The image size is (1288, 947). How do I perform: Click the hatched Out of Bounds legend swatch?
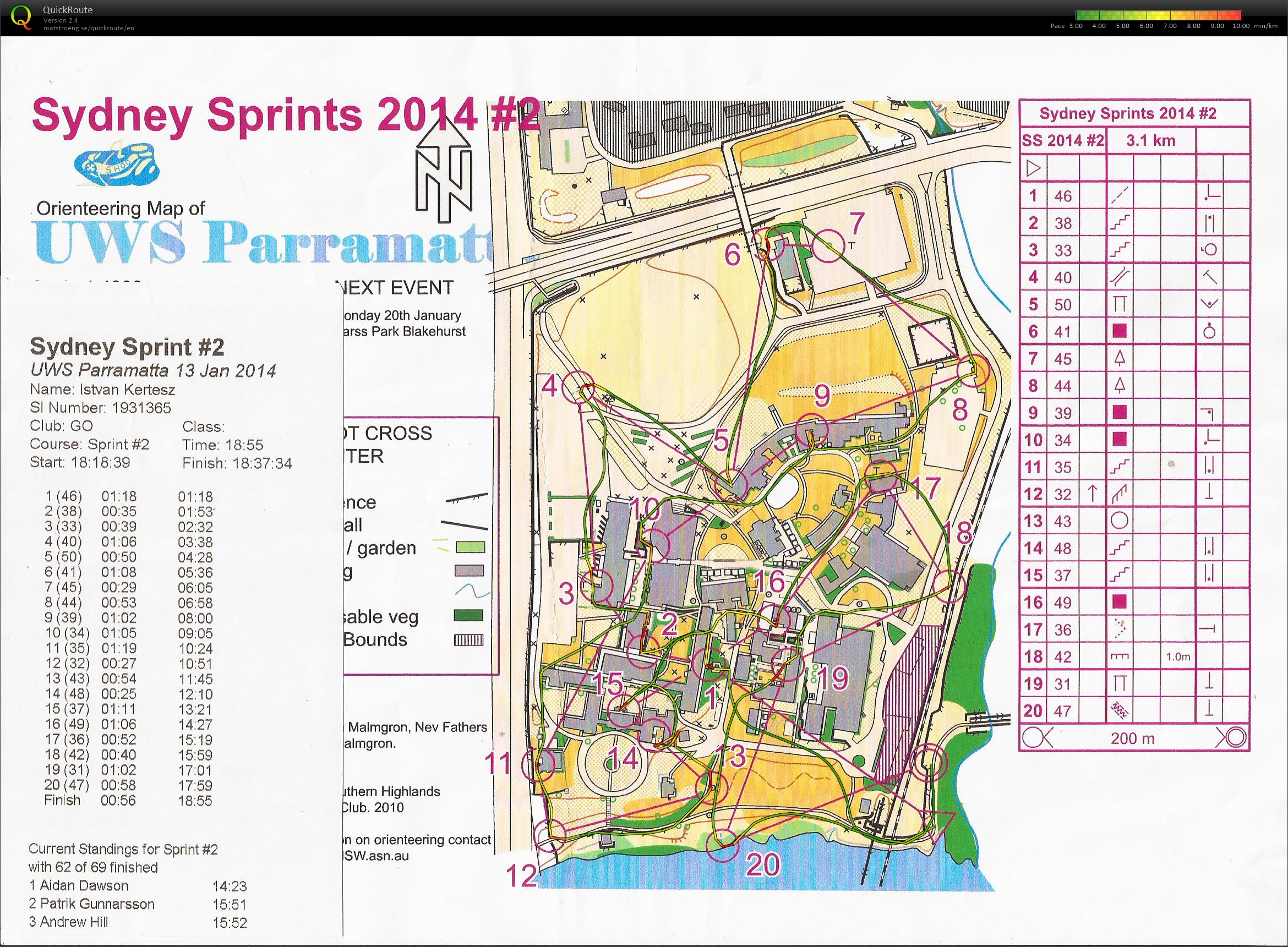coord(468,640)
